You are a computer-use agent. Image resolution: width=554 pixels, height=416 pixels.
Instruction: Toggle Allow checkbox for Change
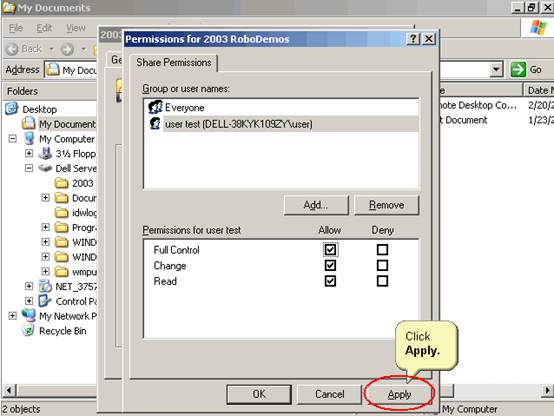[x=330, y=265]
